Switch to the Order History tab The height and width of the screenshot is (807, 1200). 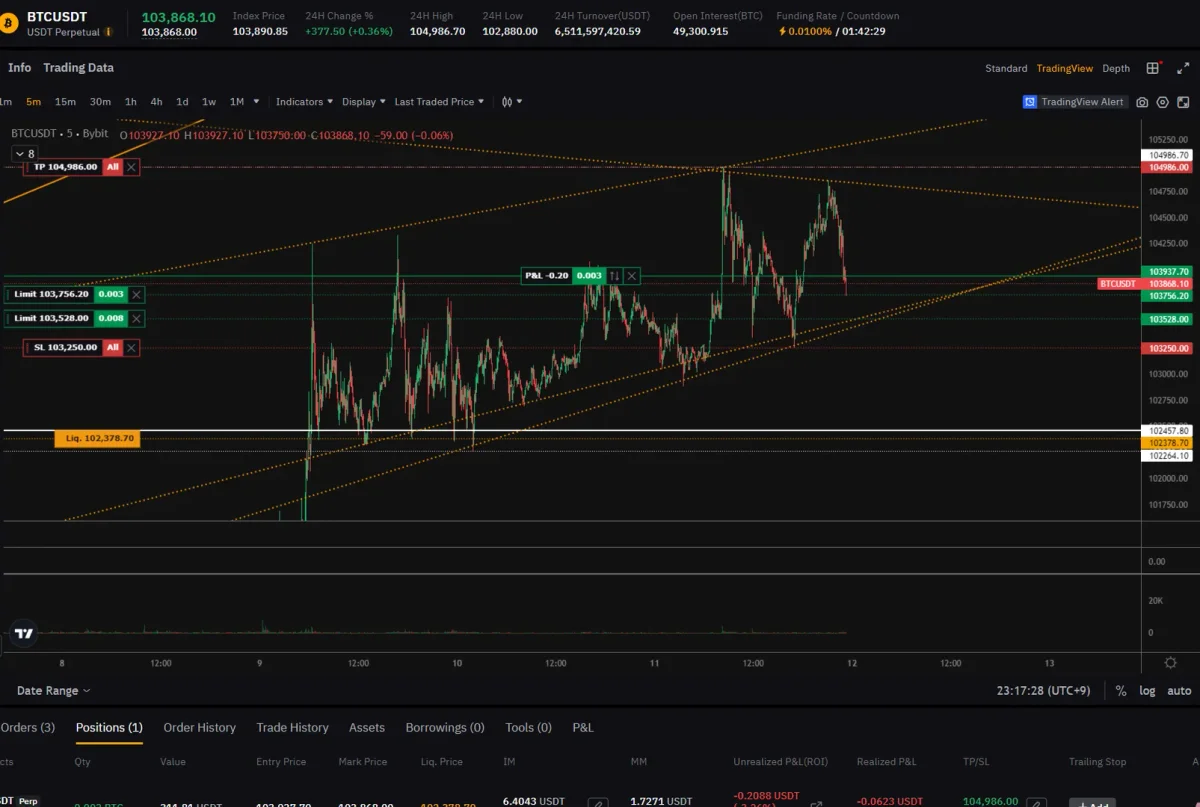pos(199,728)
